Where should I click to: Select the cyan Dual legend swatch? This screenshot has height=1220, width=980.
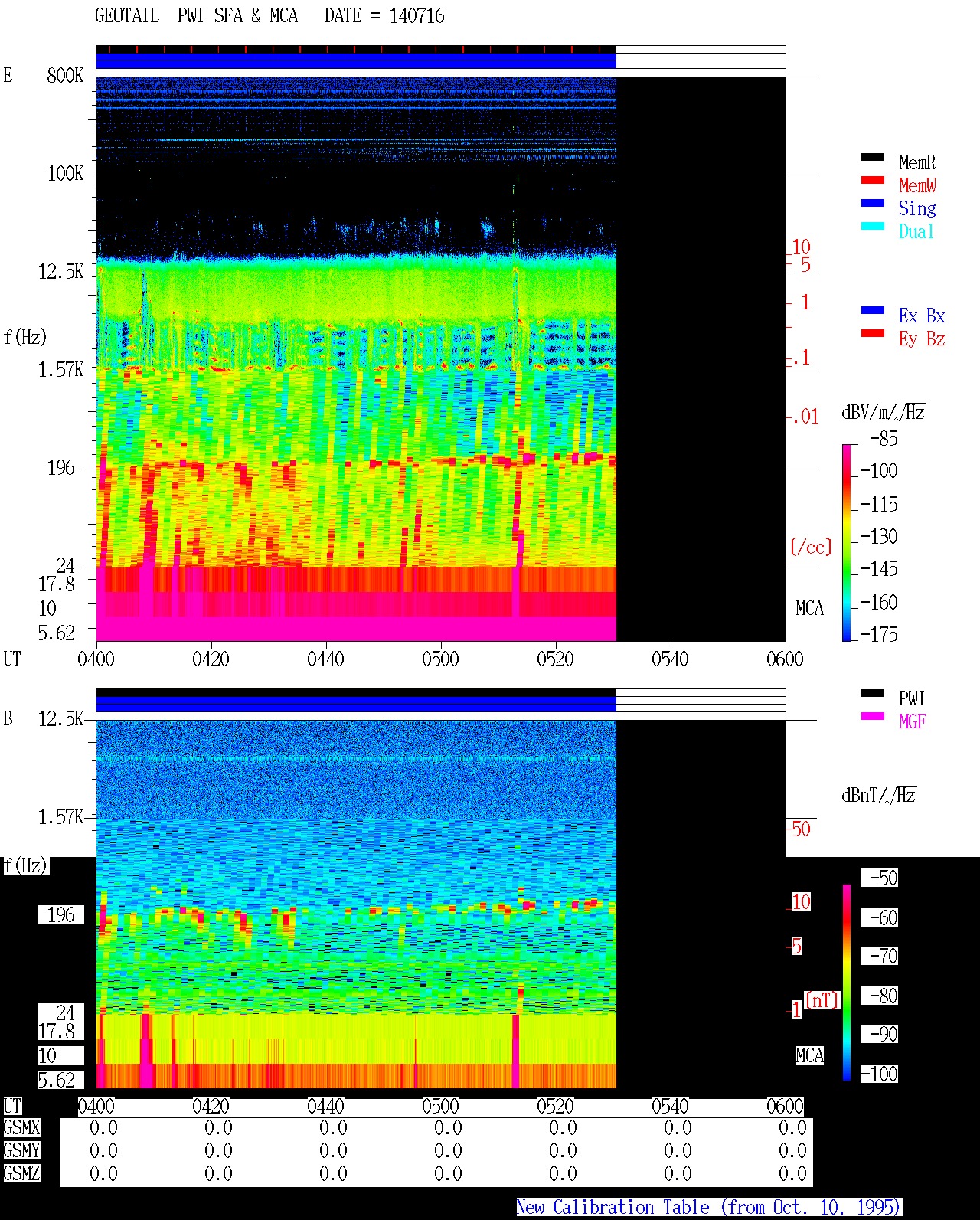tap(873, 227)
